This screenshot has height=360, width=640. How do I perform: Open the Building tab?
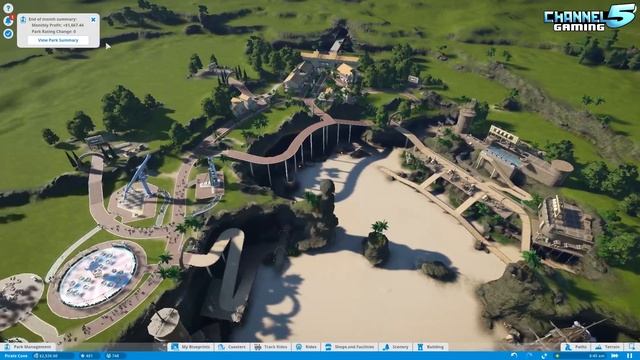pos(431,347)
